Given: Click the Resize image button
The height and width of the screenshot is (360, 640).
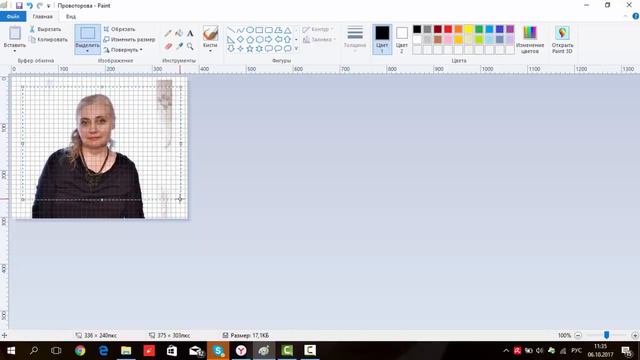Looking at the screenshot, I should [x=129, y=40].
